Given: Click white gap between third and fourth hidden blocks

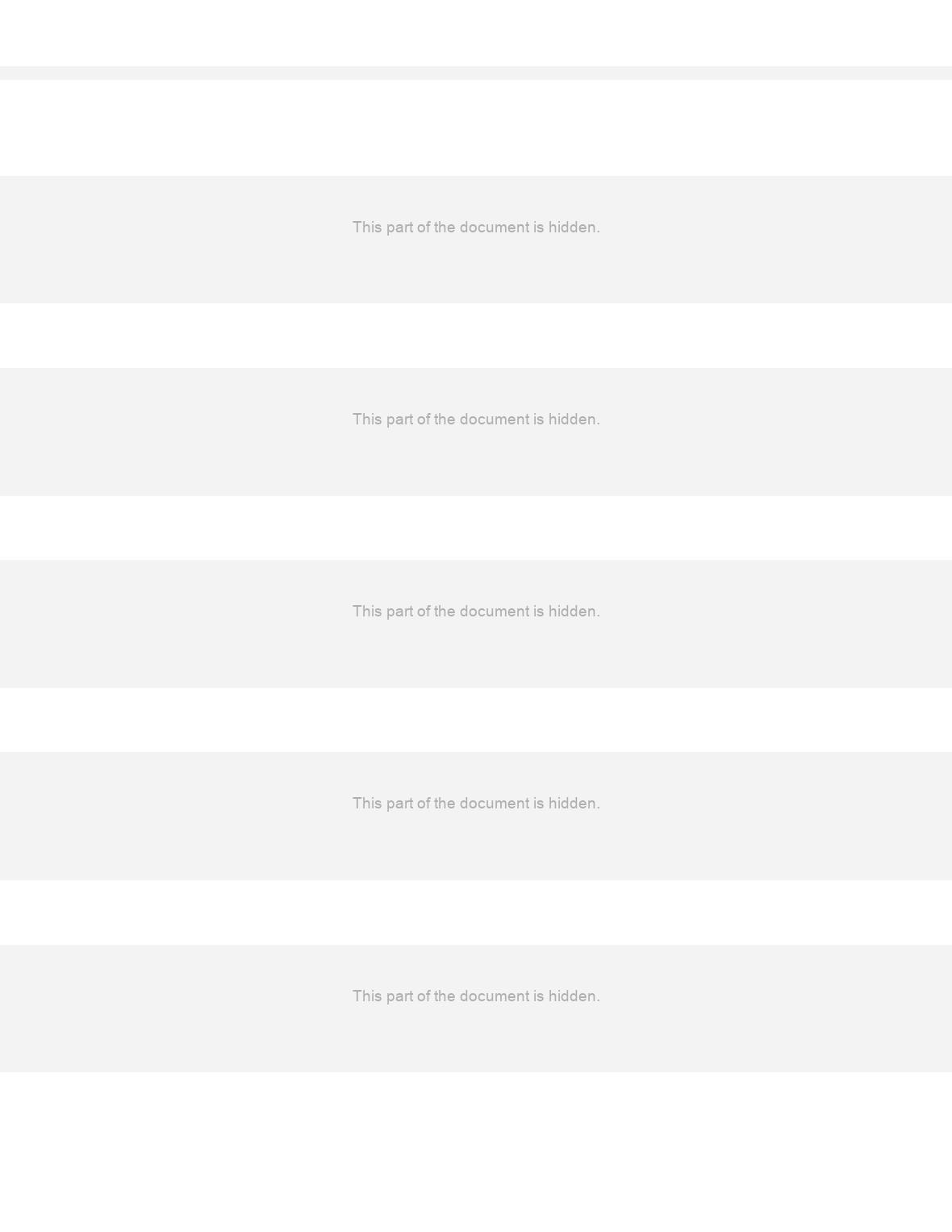Looking at the screenshot, I should pos(476,720).
